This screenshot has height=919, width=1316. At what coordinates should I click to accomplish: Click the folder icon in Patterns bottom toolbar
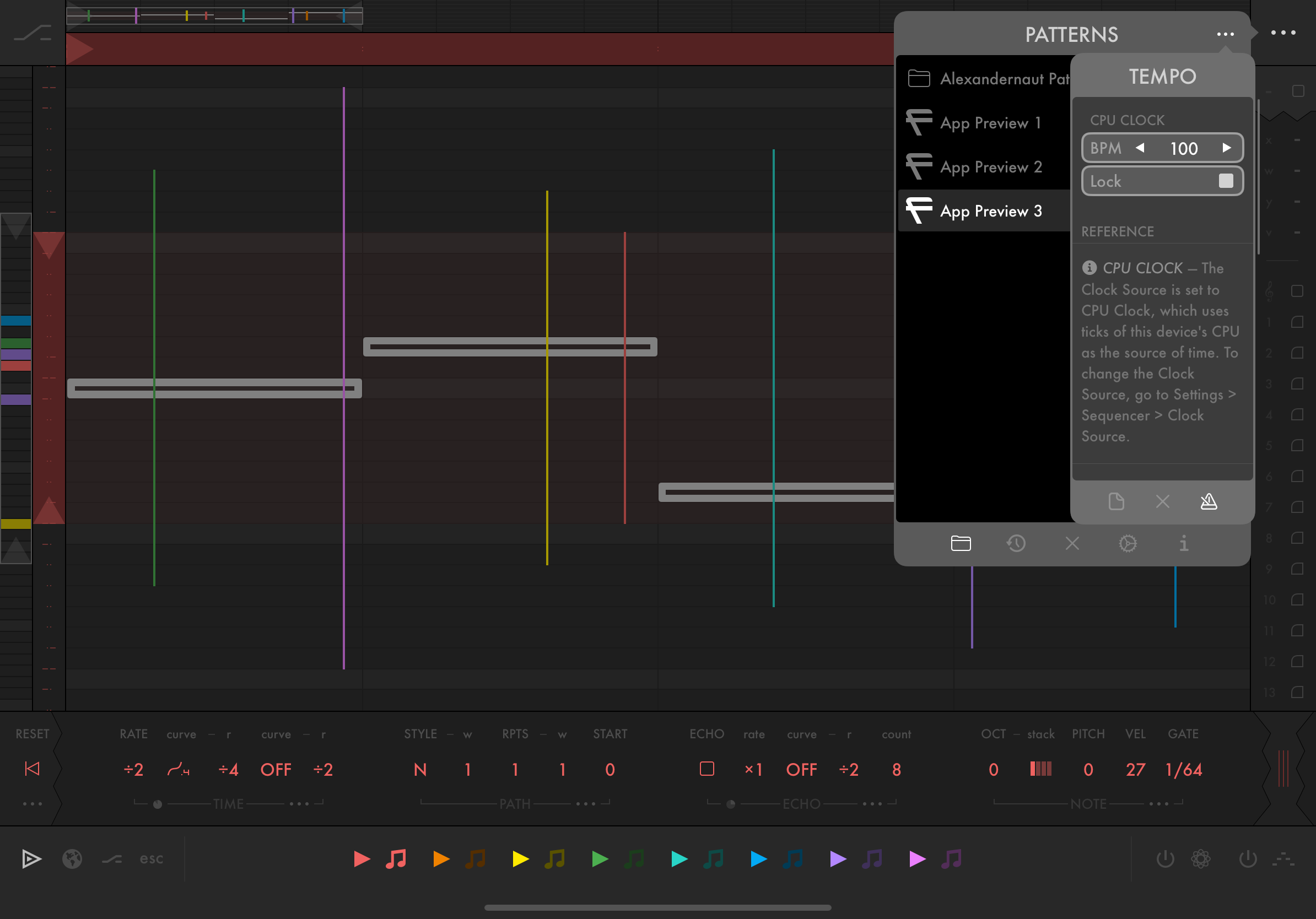(961, 543)
